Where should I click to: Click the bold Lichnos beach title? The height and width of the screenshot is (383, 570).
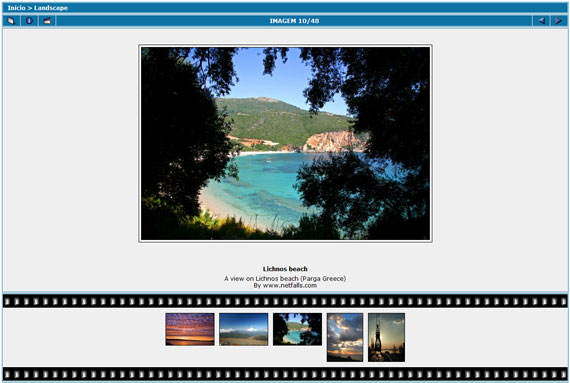[x=285, y=269]
